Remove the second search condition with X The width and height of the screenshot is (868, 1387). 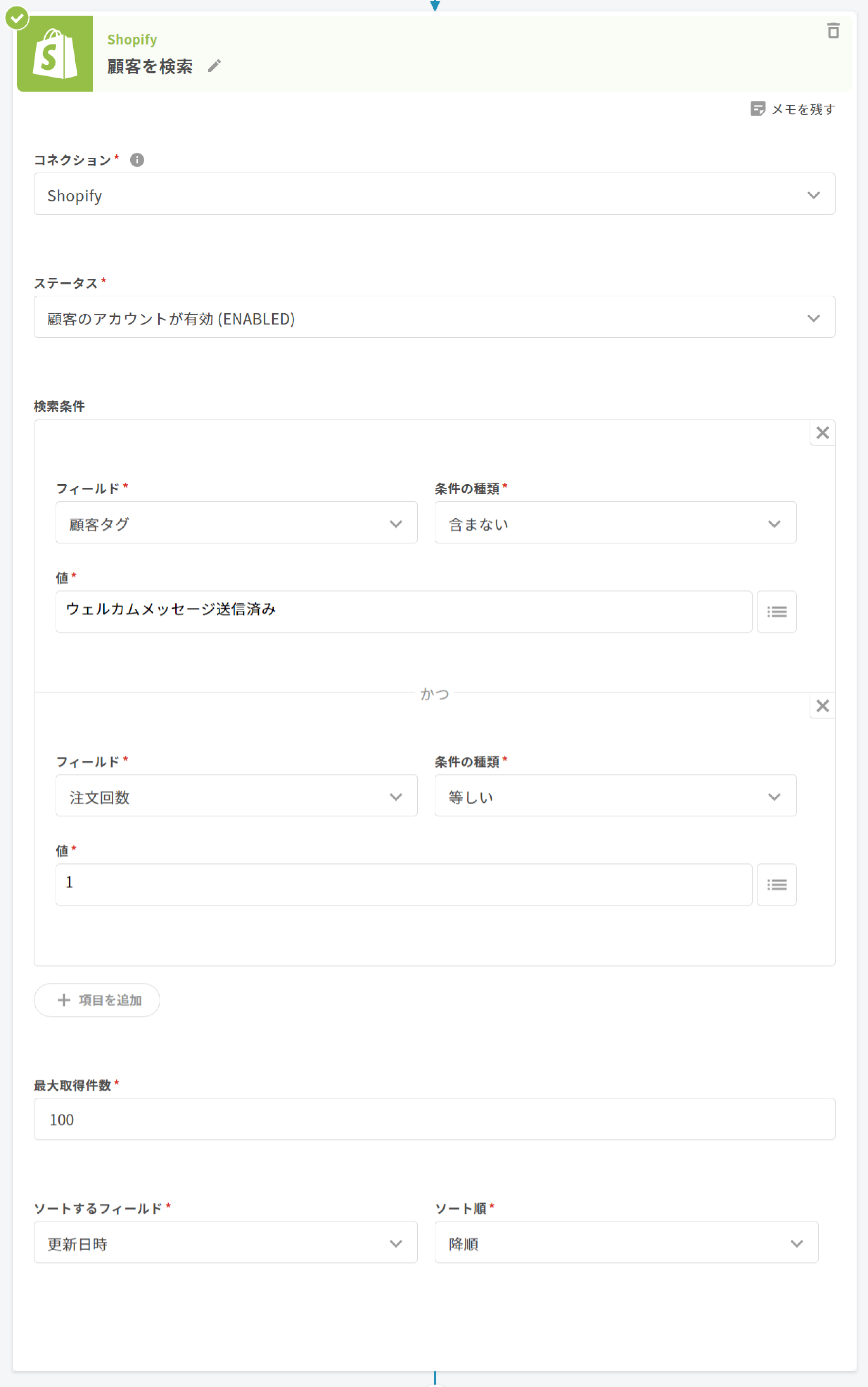[x=822, y=706]
